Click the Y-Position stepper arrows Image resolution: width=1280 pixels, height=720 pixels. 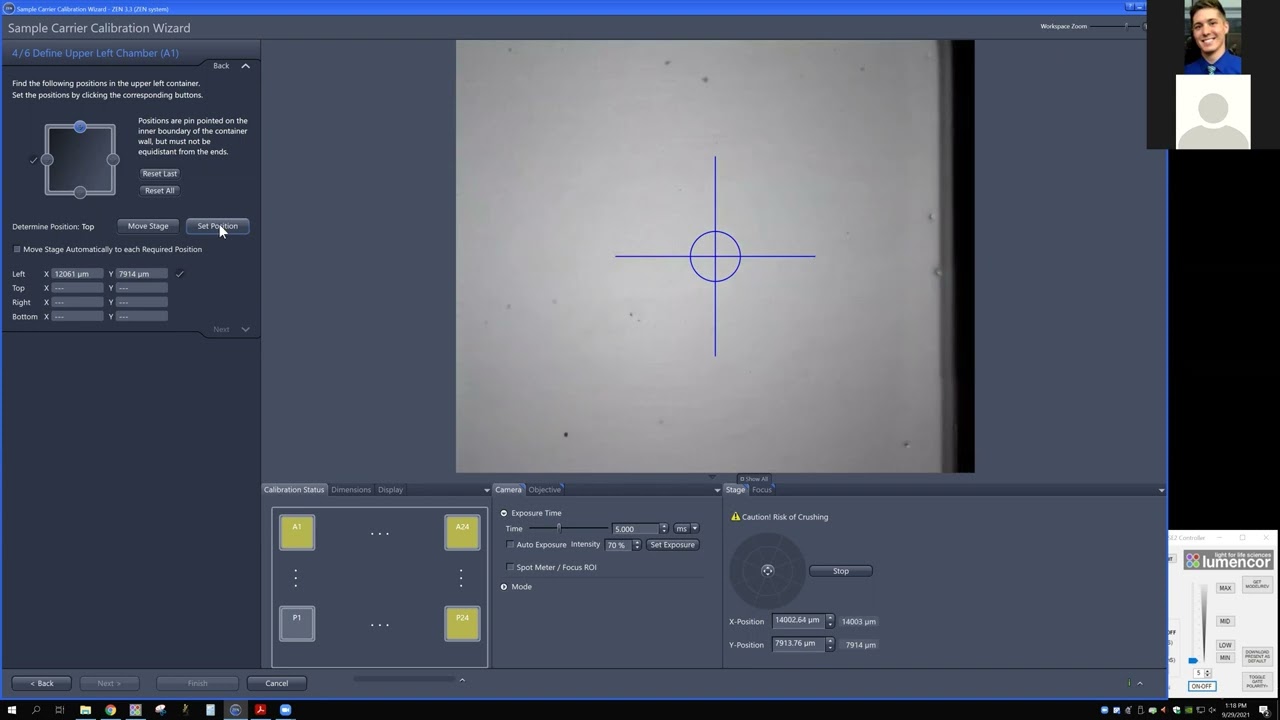tap(830, 645)
